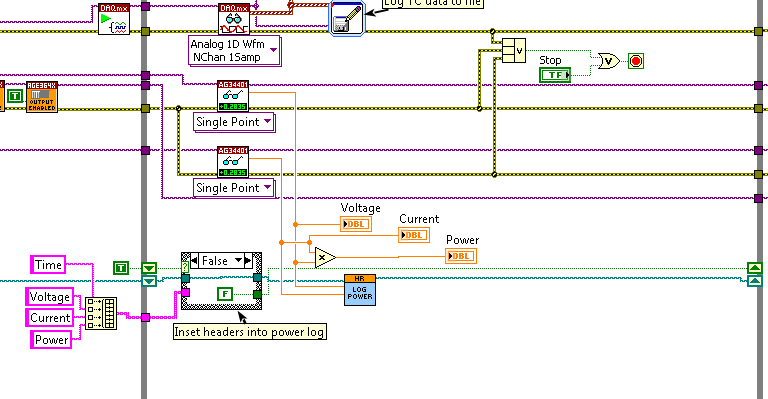This screenshot has height=399, width=768.
Task: Click the Voltage DBL indicator terminal
Action: click(x=356, y=224)
